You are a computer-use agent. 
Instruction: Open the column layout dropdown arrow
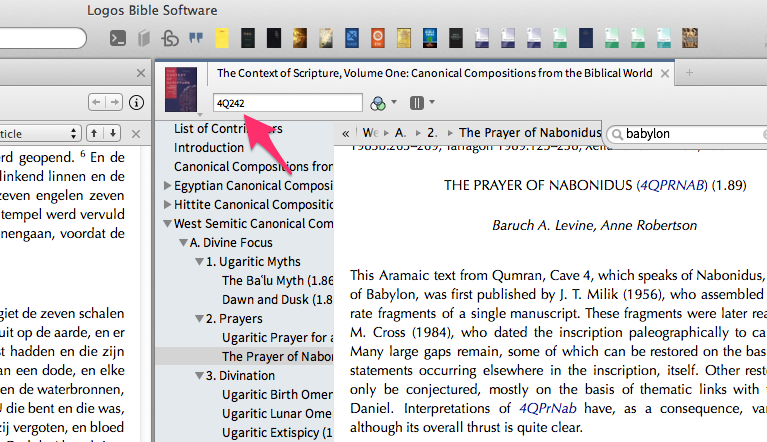coord(432,102)
